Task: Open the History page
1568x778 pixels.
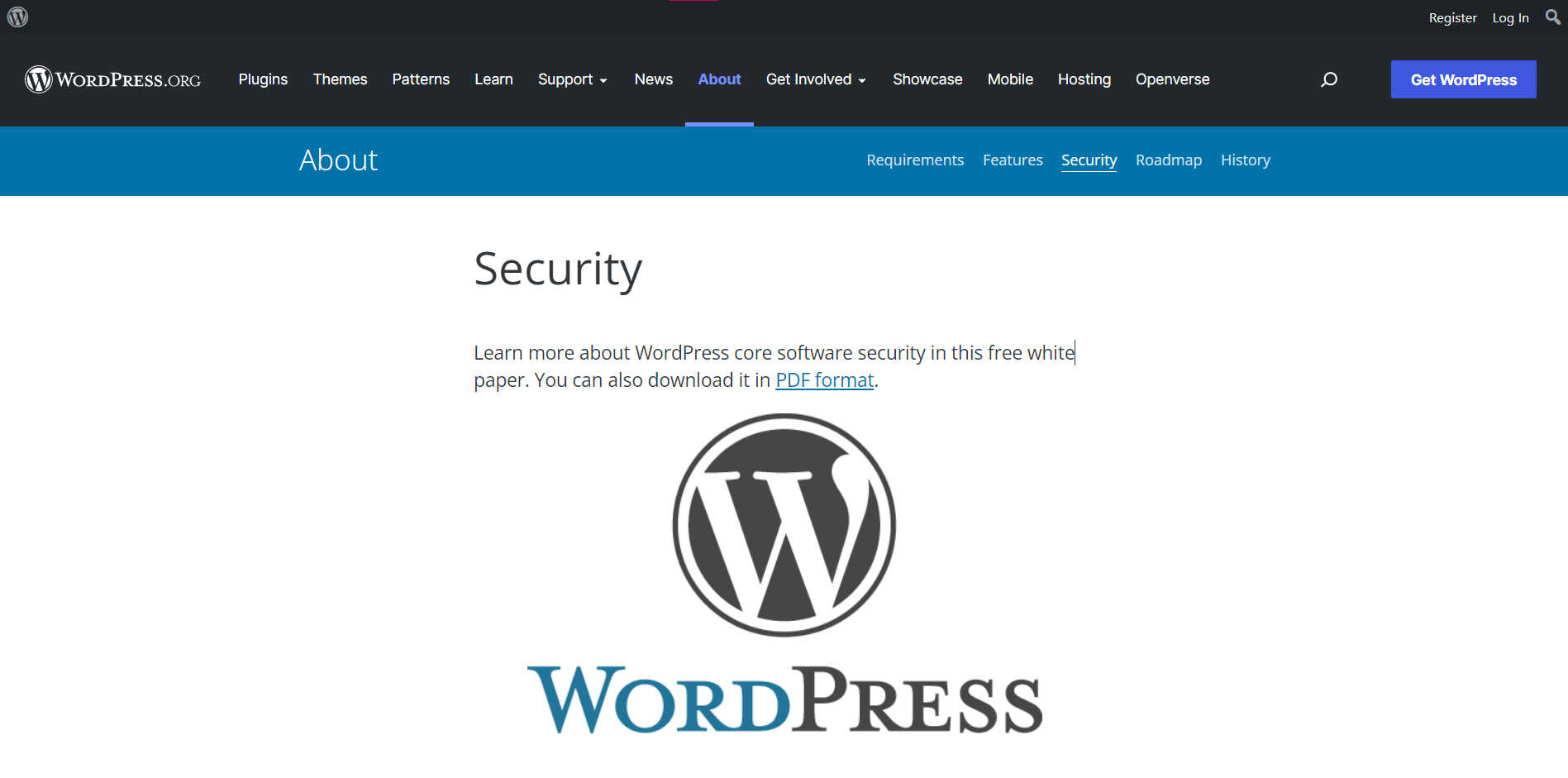Action: pyautogui.click(x=1245, y=160)
